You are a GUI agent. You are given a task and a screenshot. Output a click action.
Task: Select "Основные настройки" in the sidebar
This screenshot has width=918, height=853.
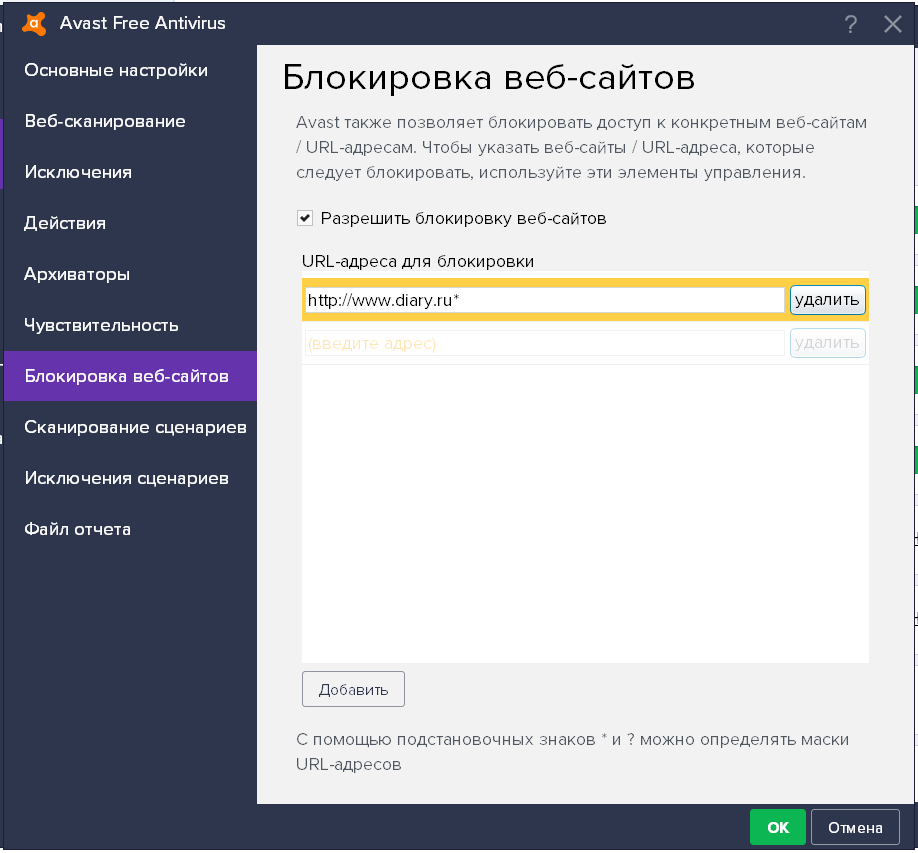[x=115, y=70]
